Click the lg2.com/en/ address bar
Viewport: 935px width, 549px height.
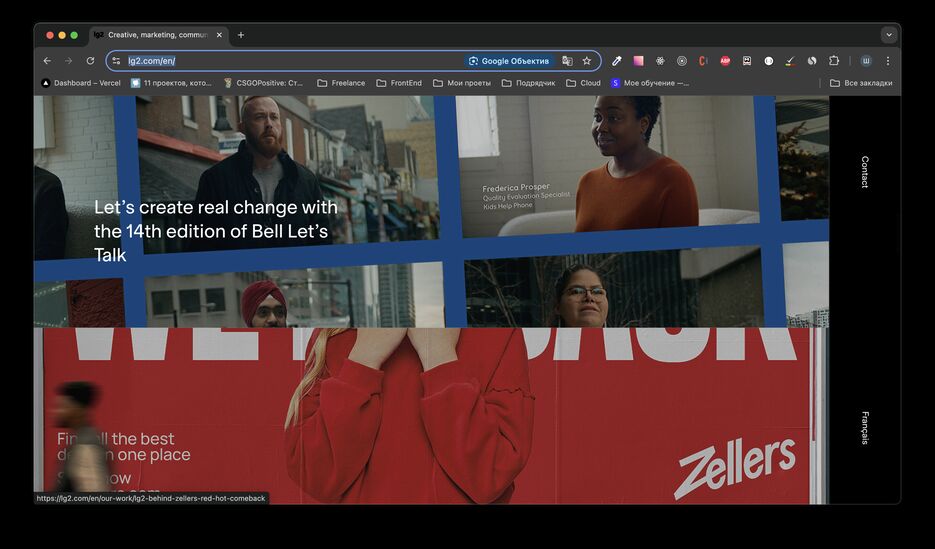[x=300, y=61]
